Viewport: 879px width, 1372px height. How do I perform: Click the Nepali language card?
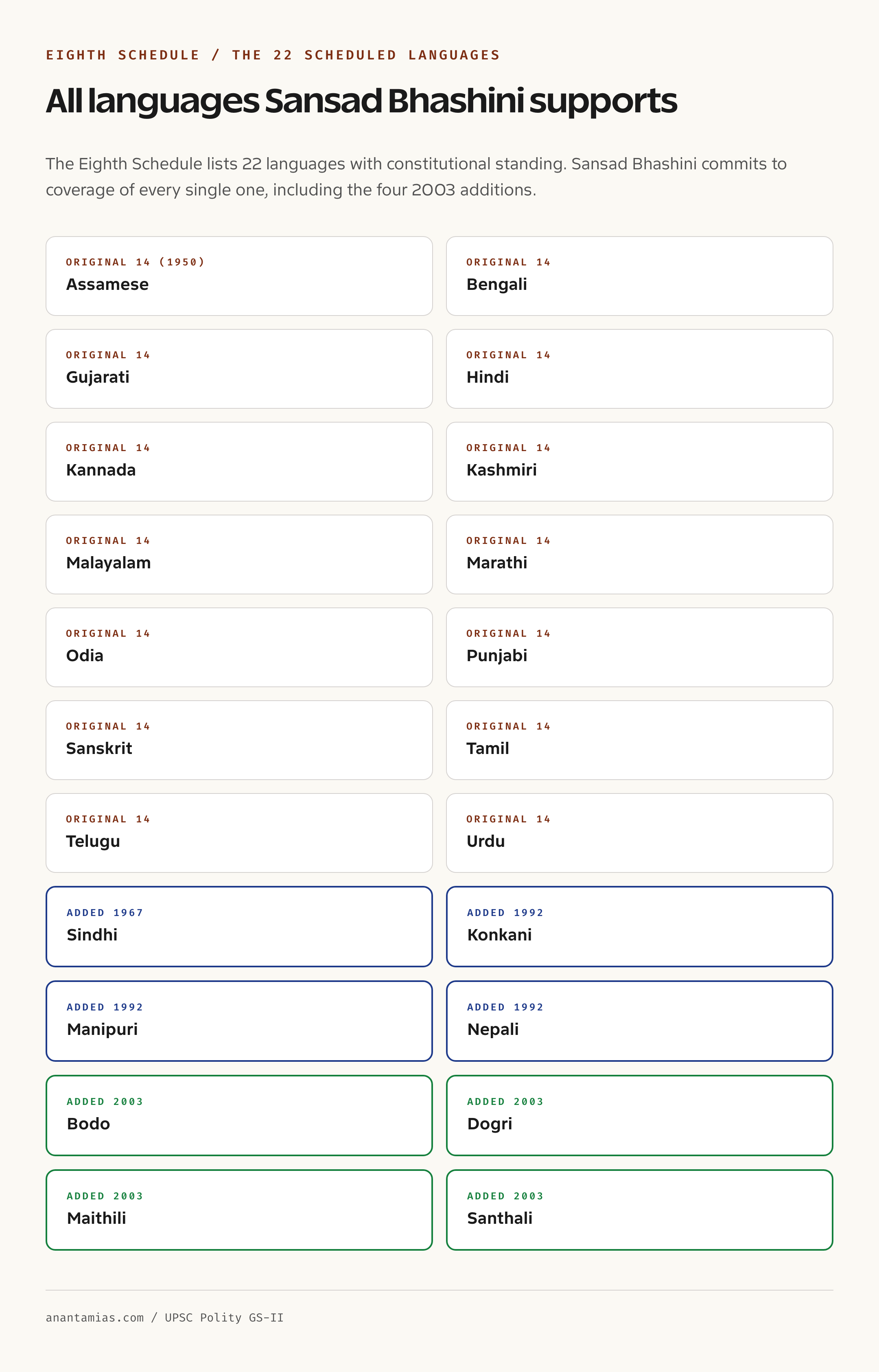[639, 1021]
